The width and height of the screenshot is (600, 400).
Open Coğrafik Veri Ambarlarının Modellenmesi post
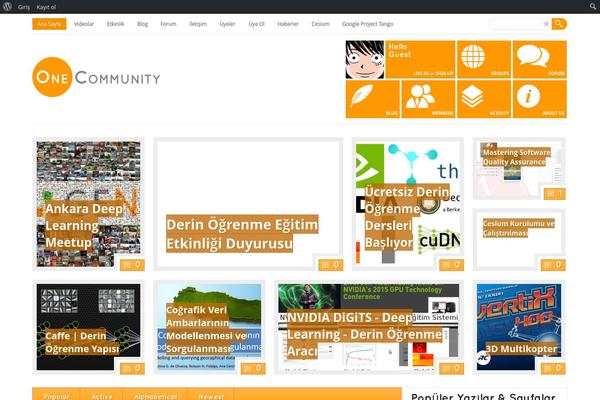coord(206,329)
